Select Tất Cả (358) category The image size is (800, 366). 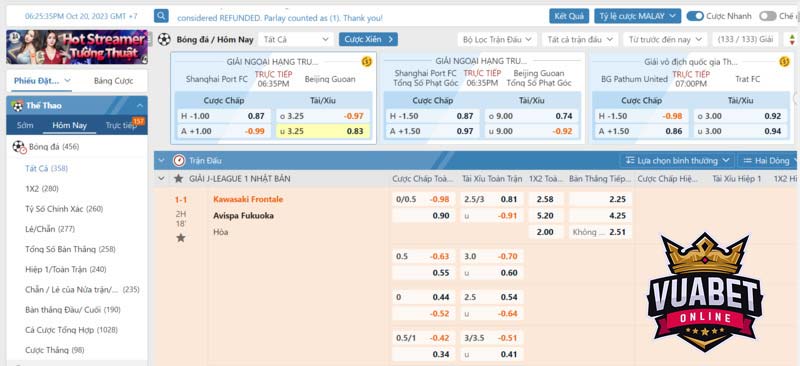pyautogui.click(x=46, y=168)
